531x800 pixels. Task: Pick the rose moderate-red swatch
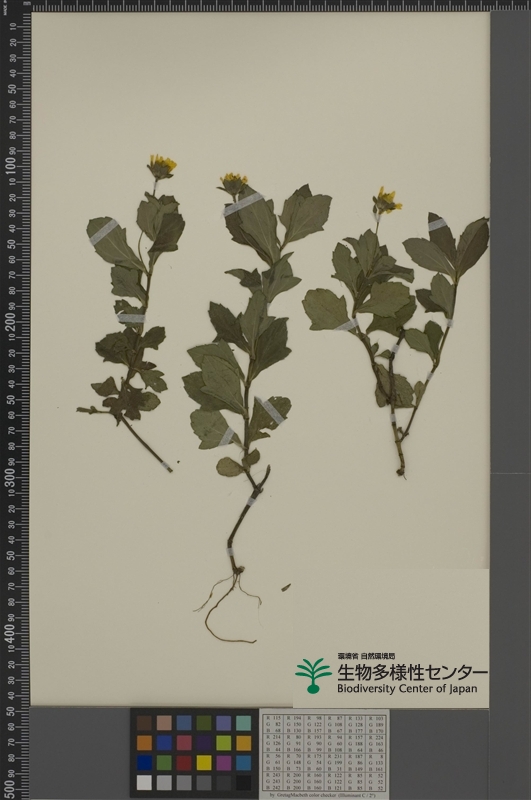[x=184, y=743]
